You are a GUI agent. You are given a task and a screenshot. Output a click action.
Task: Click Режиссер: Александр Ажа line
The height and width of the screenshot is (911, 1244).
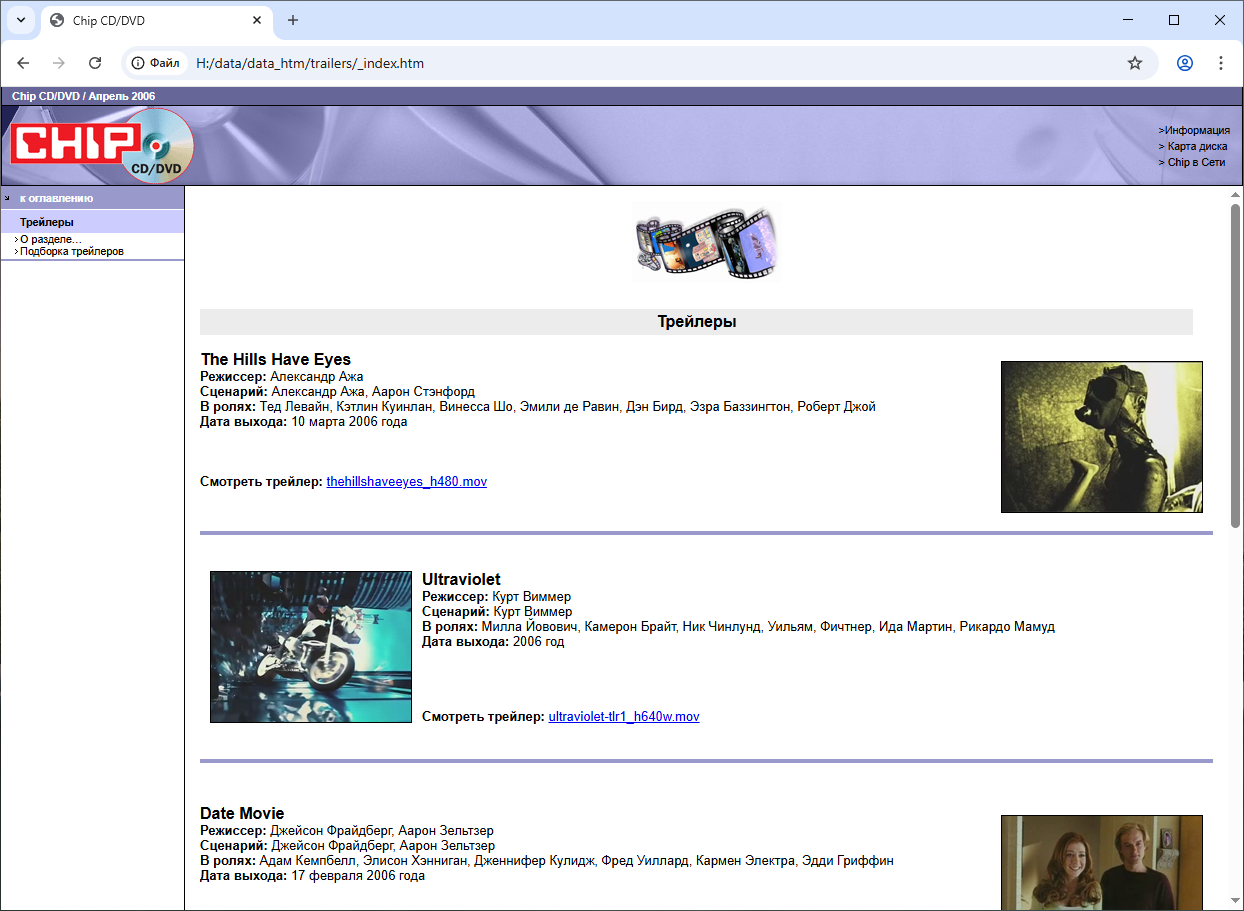[282, 377]
